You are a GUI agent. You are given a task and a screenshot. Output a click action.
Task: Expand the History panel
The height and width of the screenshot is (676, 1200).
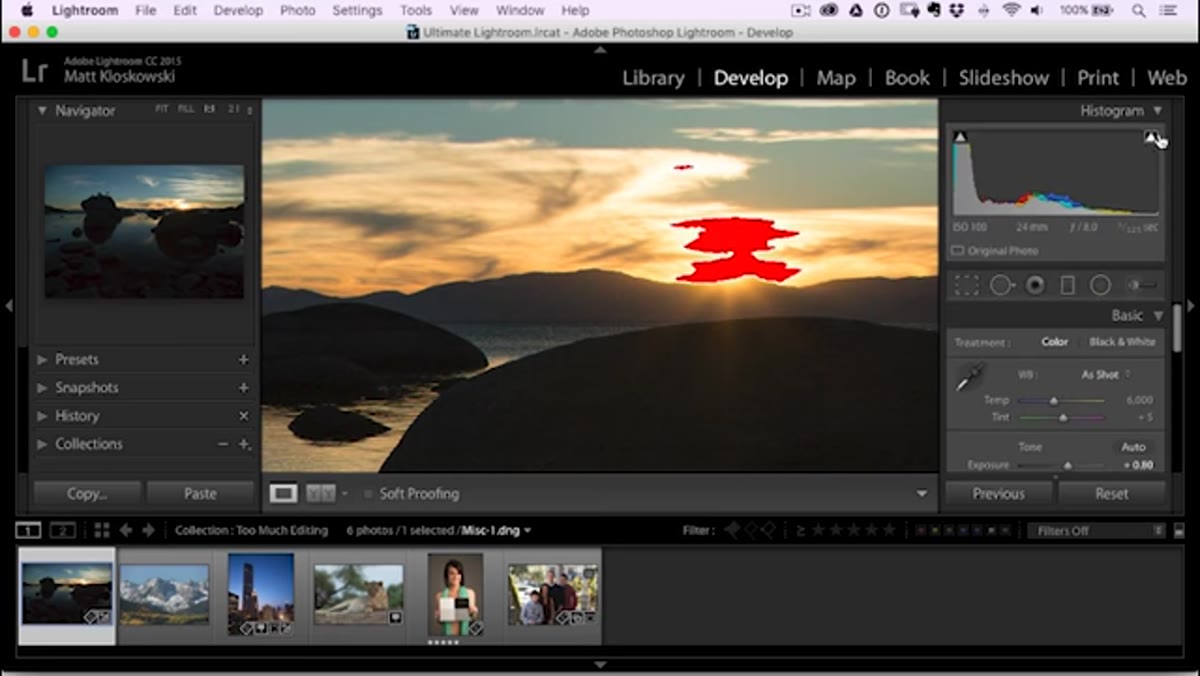pyautogui.click(x=43, y=416)
